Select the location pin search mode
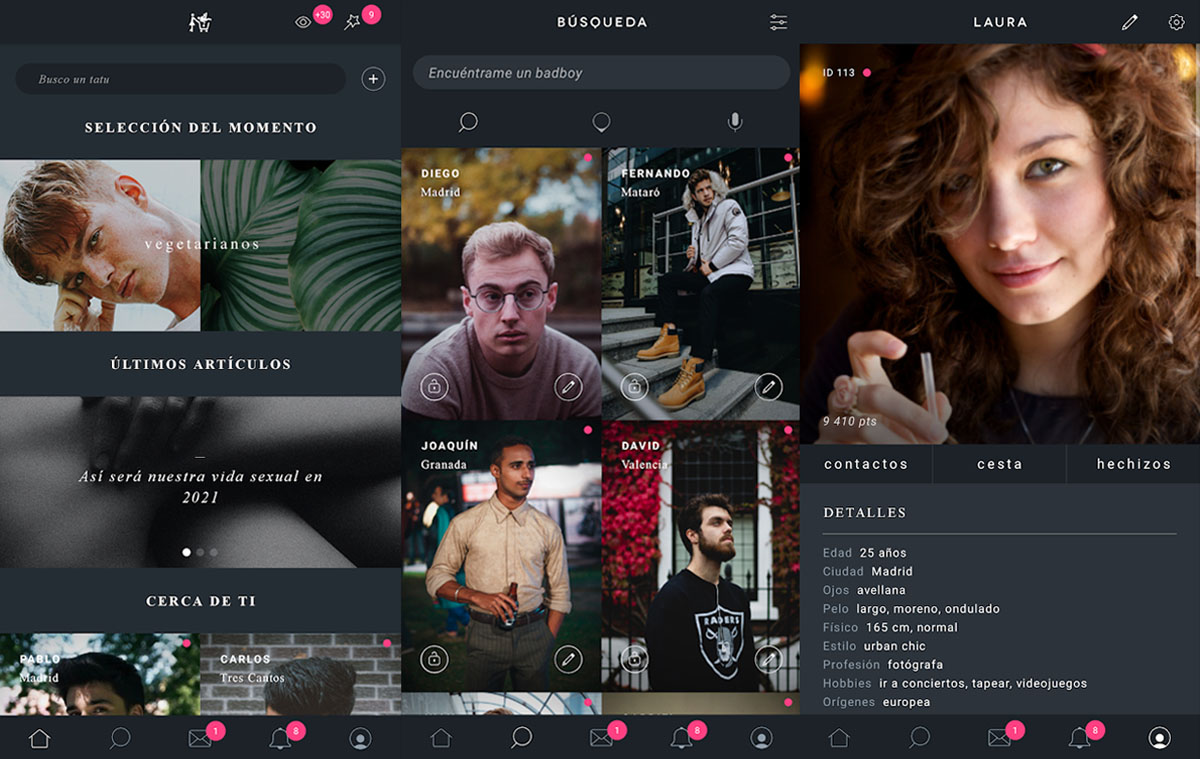 tap(601, 122)
